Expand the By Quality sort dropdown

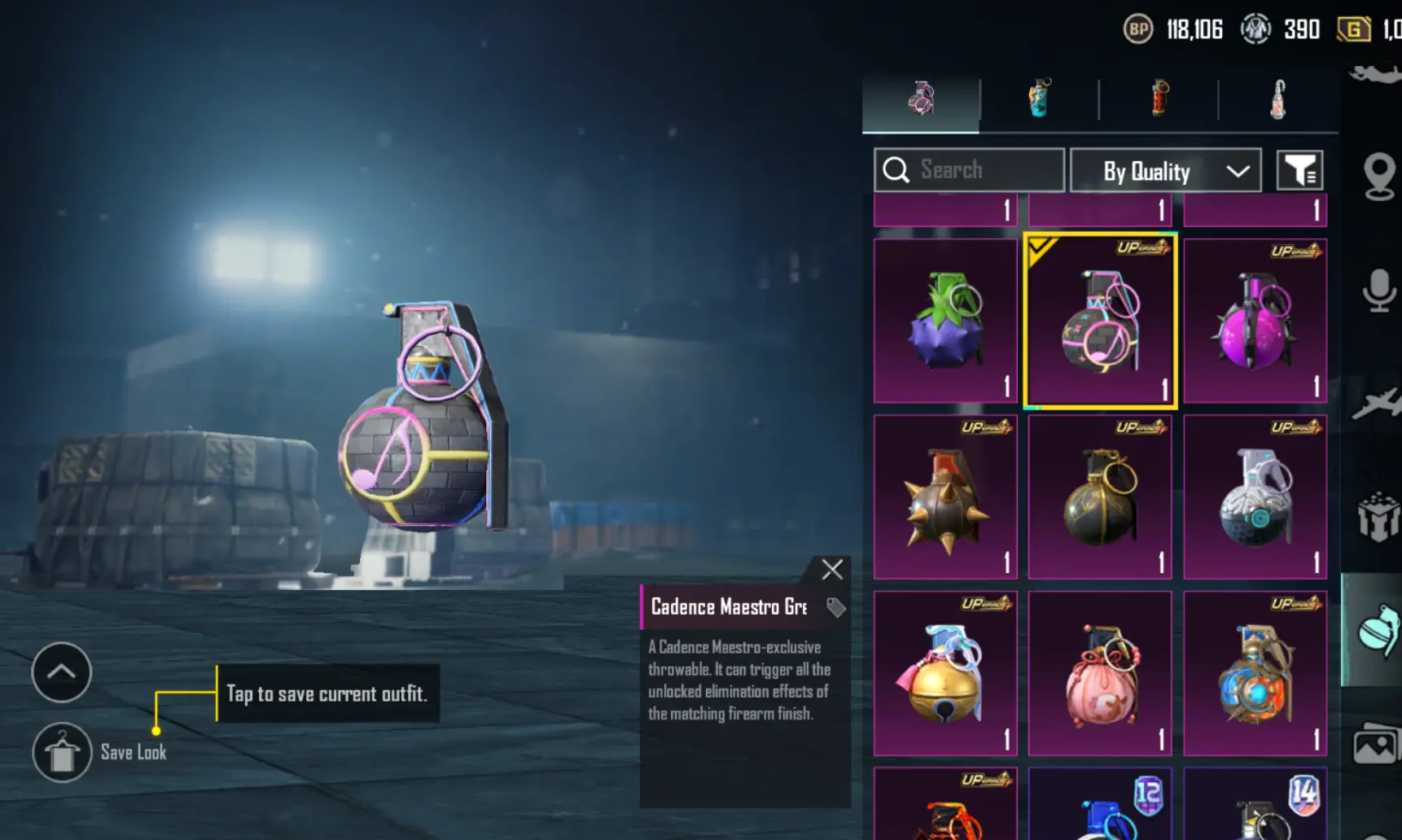pos(1165,171)
